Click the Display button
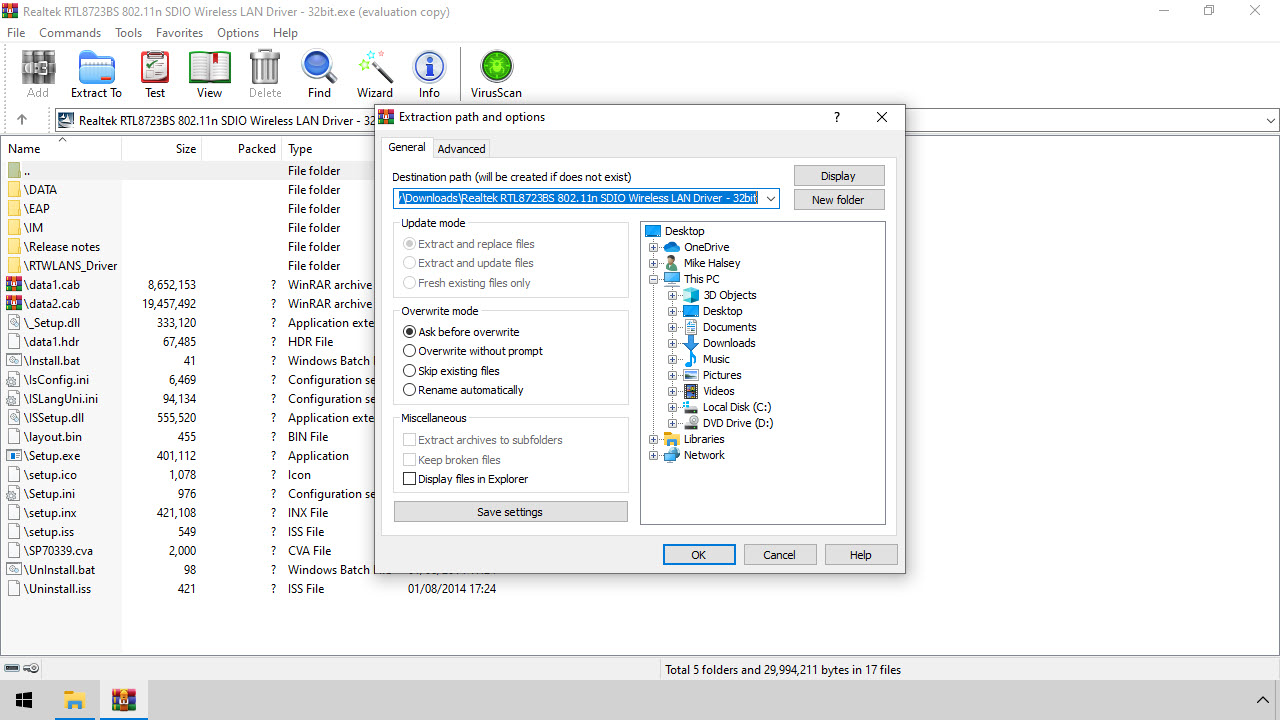The width and height of the screenshot is (1280, 720). (838, 176)
